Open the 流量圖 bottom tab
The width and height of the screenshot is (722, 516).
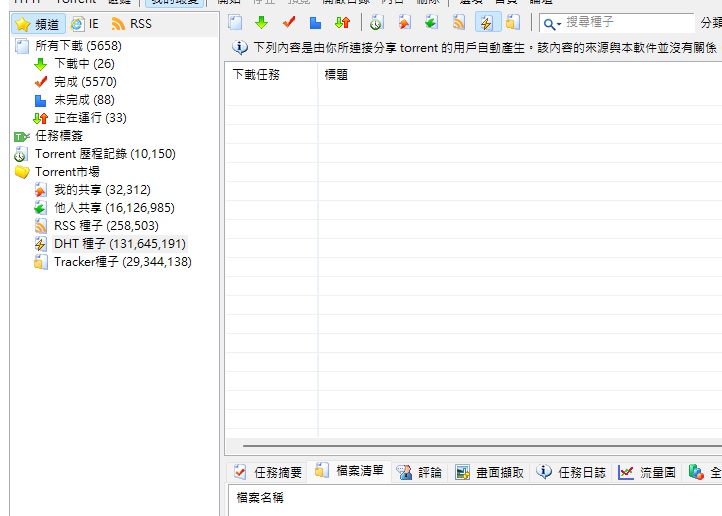coord(647,472)
